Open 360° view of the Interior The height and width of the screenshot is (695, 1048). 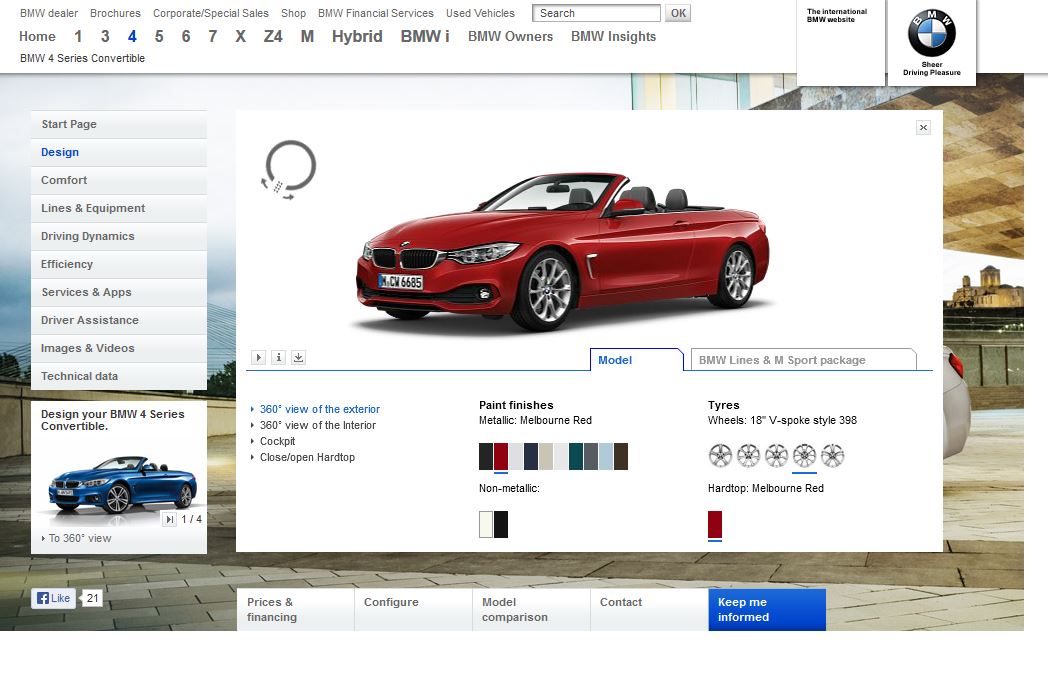click(318, 425)
